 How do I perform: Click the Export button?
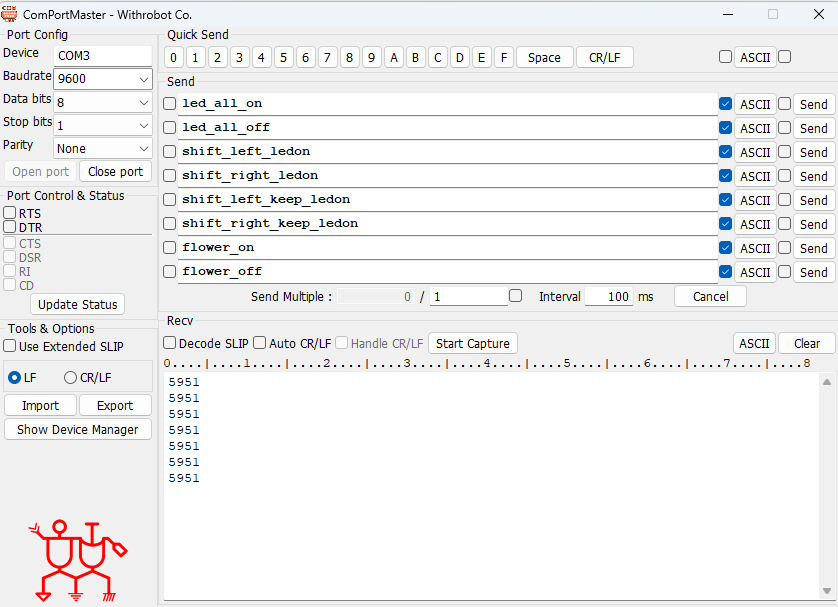tap(115, 406)
